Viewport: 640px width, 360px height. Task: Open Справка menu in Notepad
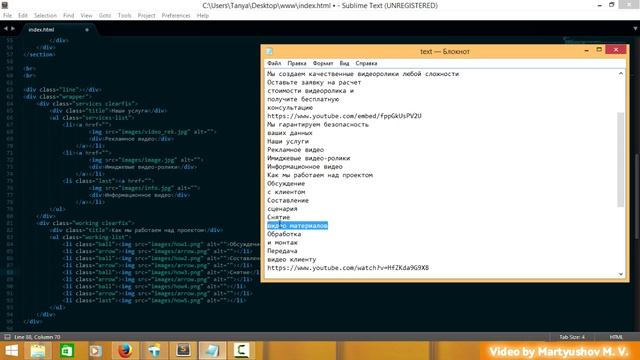tap(366, 63)
